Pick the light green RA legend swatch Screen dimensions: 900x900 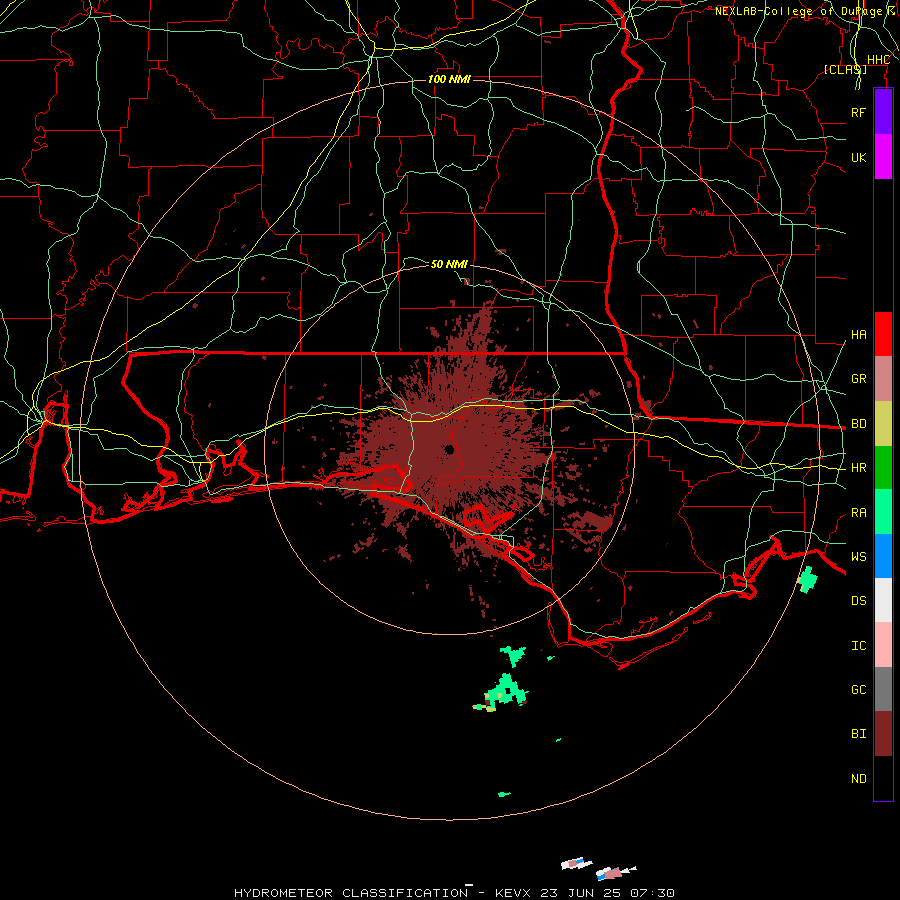pyautogui.click(x=883, y=512)
